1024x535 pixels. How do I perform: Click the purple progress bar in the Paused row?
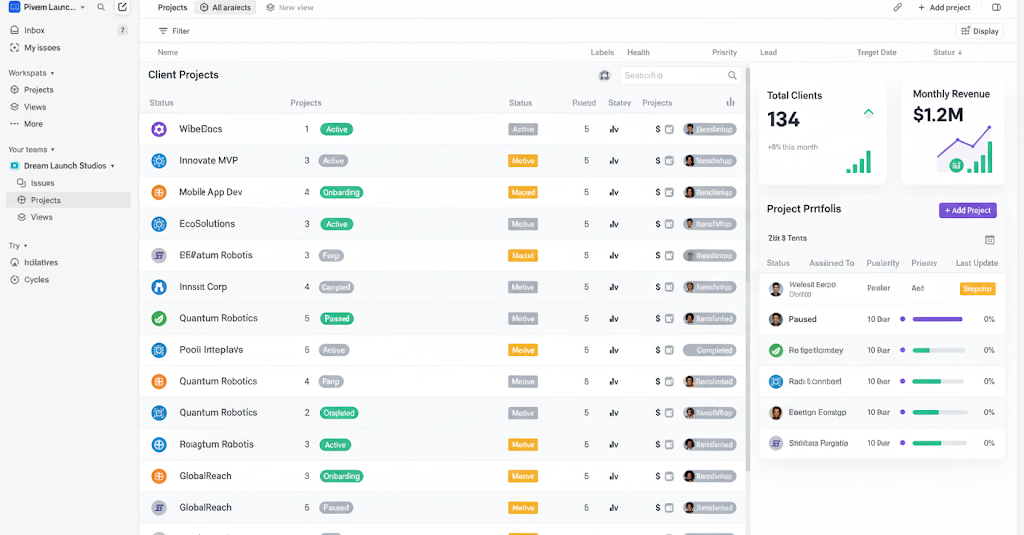point(938,319)
